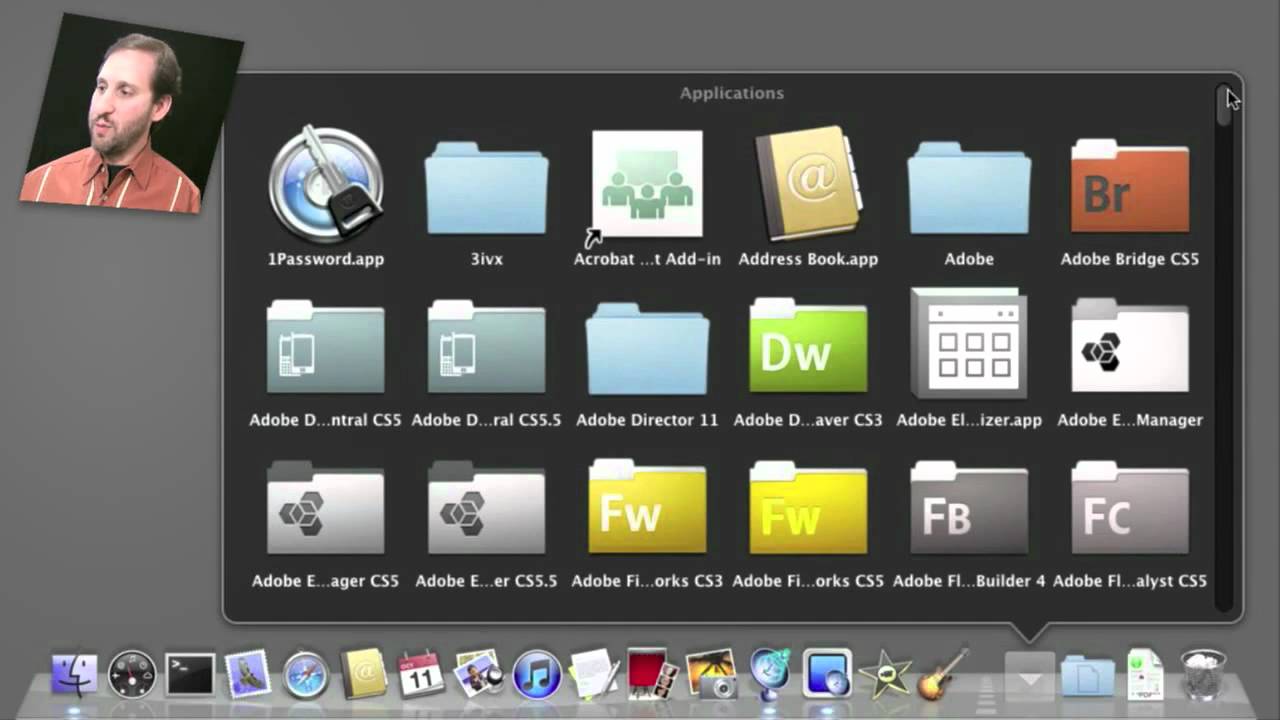Open the Adobe D...ral CS5.5 folder
Viewport: 1280px width, 720px height.
486,347
